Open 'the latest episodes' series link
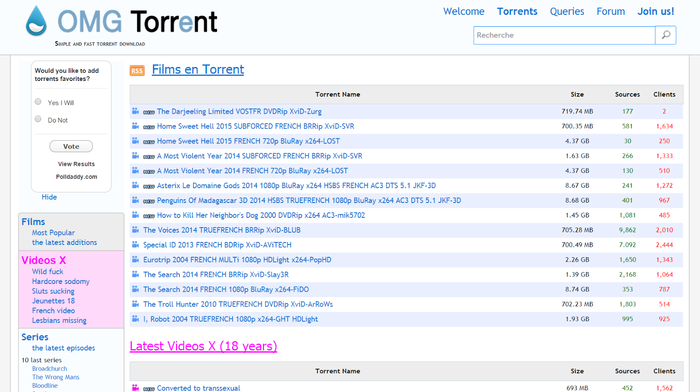The width and height of the screenshot is (700, 392). point(63,348)
